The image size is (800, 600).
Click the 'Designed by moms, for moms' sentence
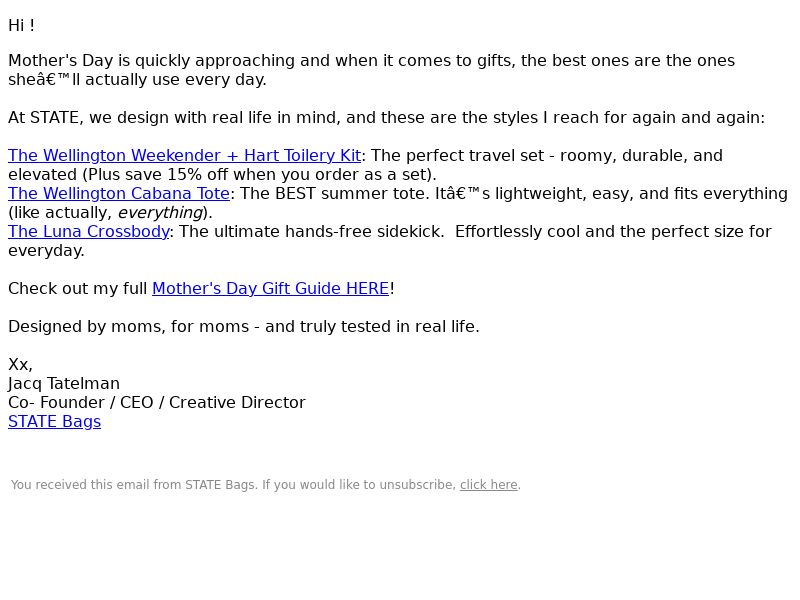(x=244, y=327)
